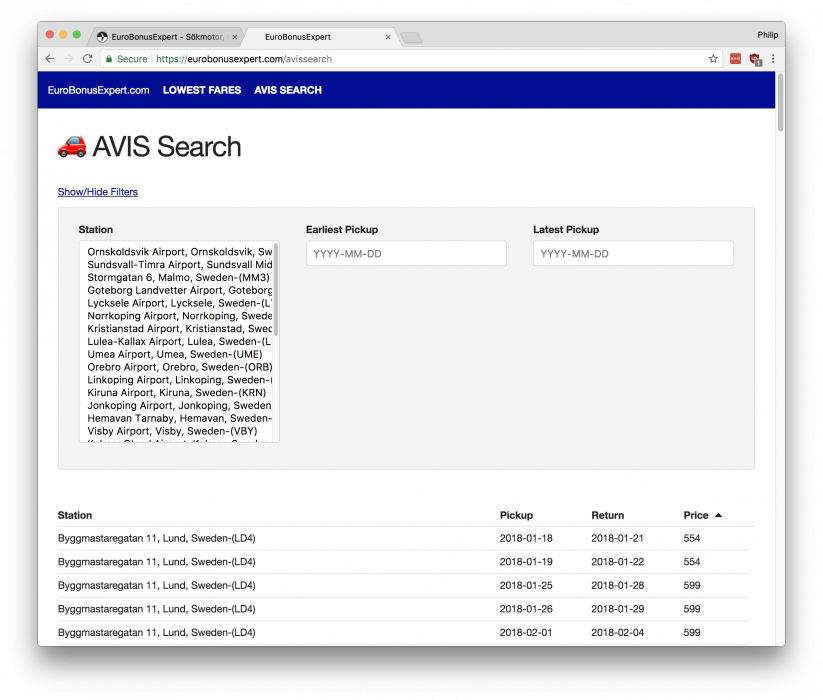Screen dimensions: 823x700
Task: Sort results by the Price column header
Action: coord(696,515)
